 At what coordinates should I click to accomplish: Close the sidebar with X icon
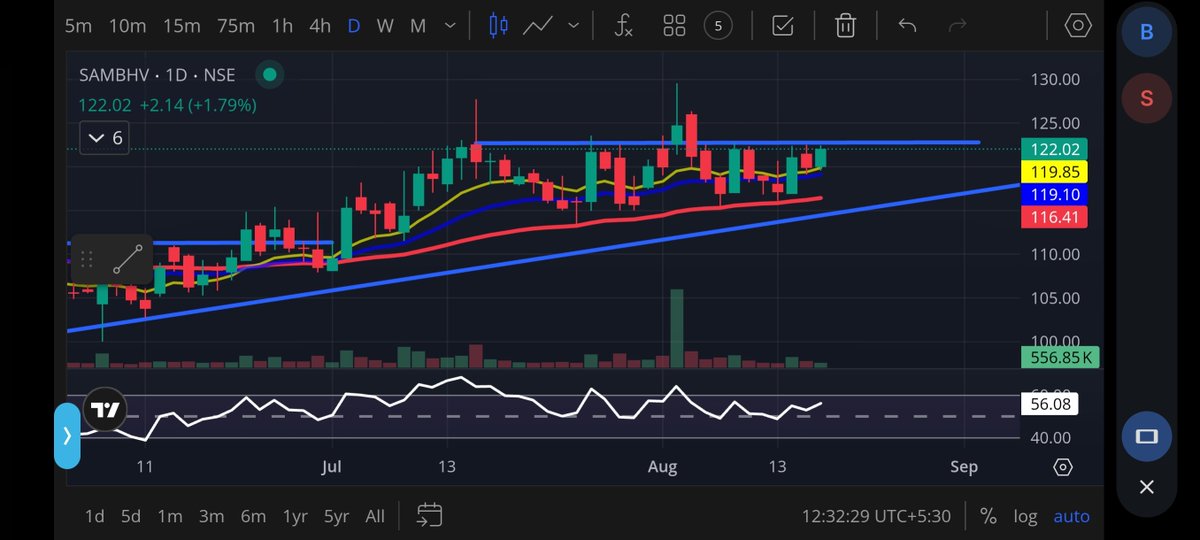click(x=1147, y=487)
